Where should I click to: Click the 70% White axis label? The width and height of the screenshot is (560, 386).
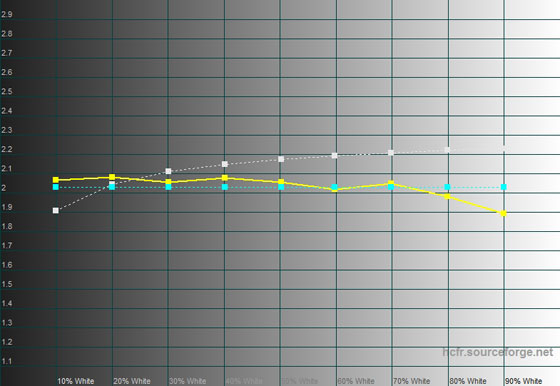click(x=411, y=381)
